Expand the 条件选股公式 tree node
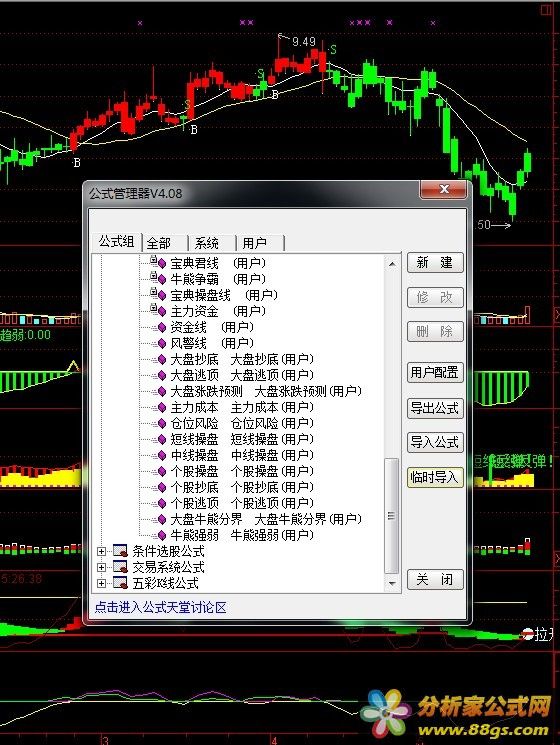 click(101, 551)
